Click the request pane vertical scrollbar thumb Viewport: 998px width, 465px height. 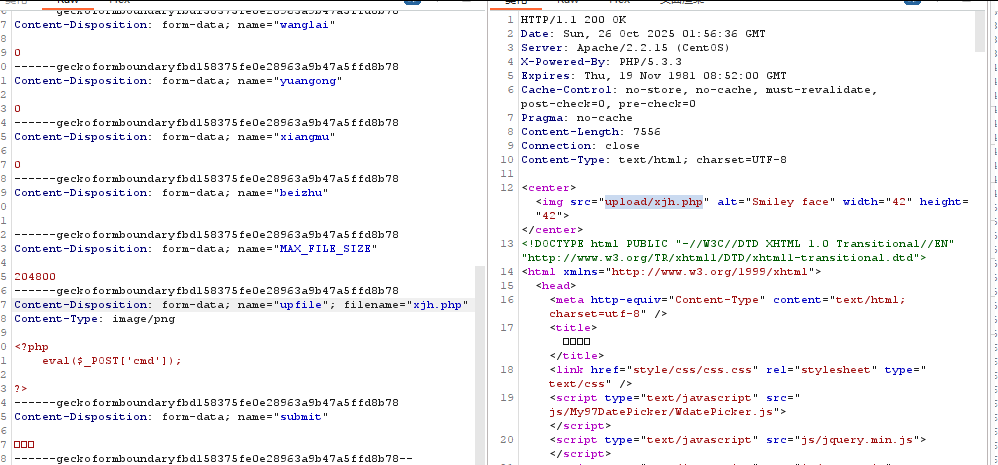click(x=479, y=364)
